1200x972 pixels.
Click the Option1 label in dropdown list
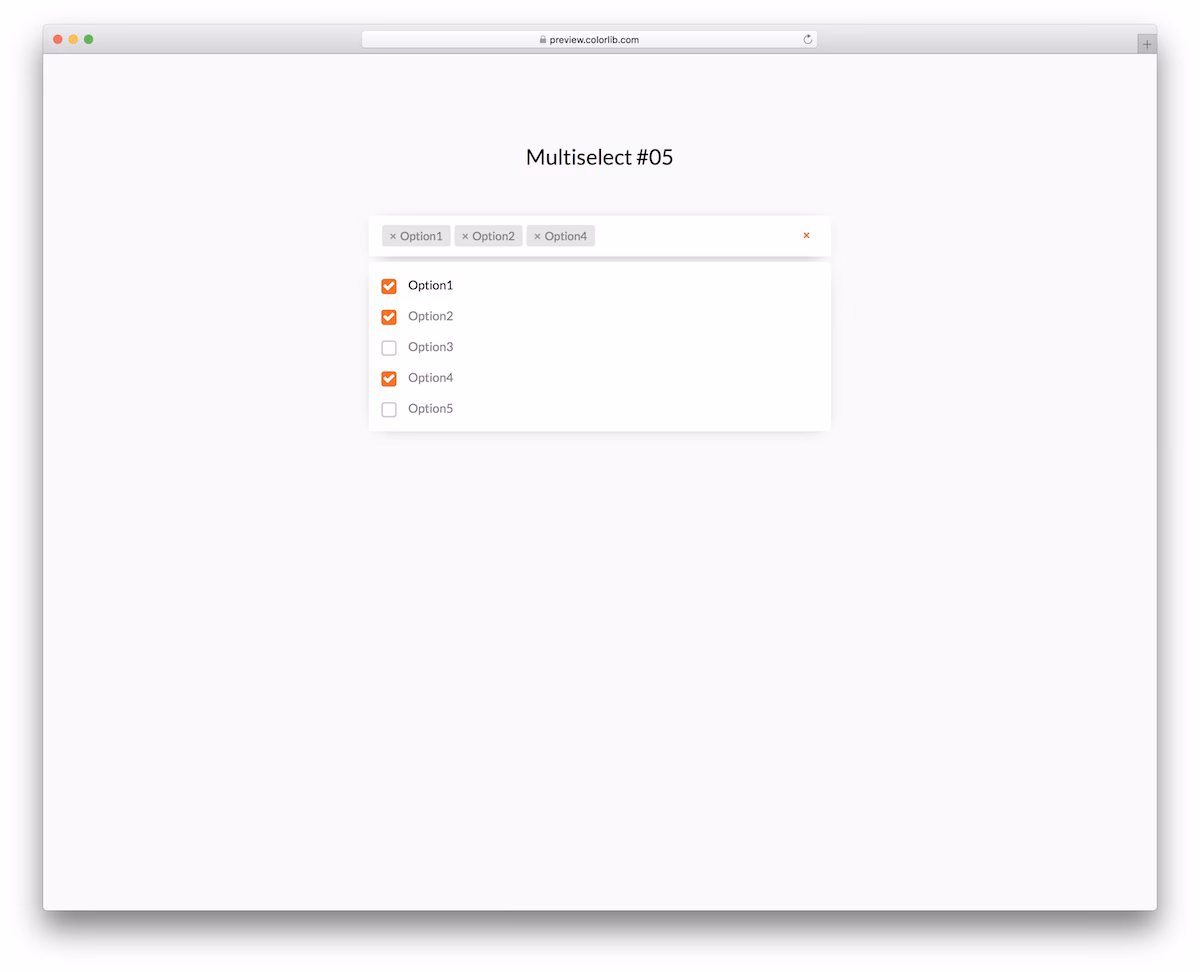click(x=430, y=285)
